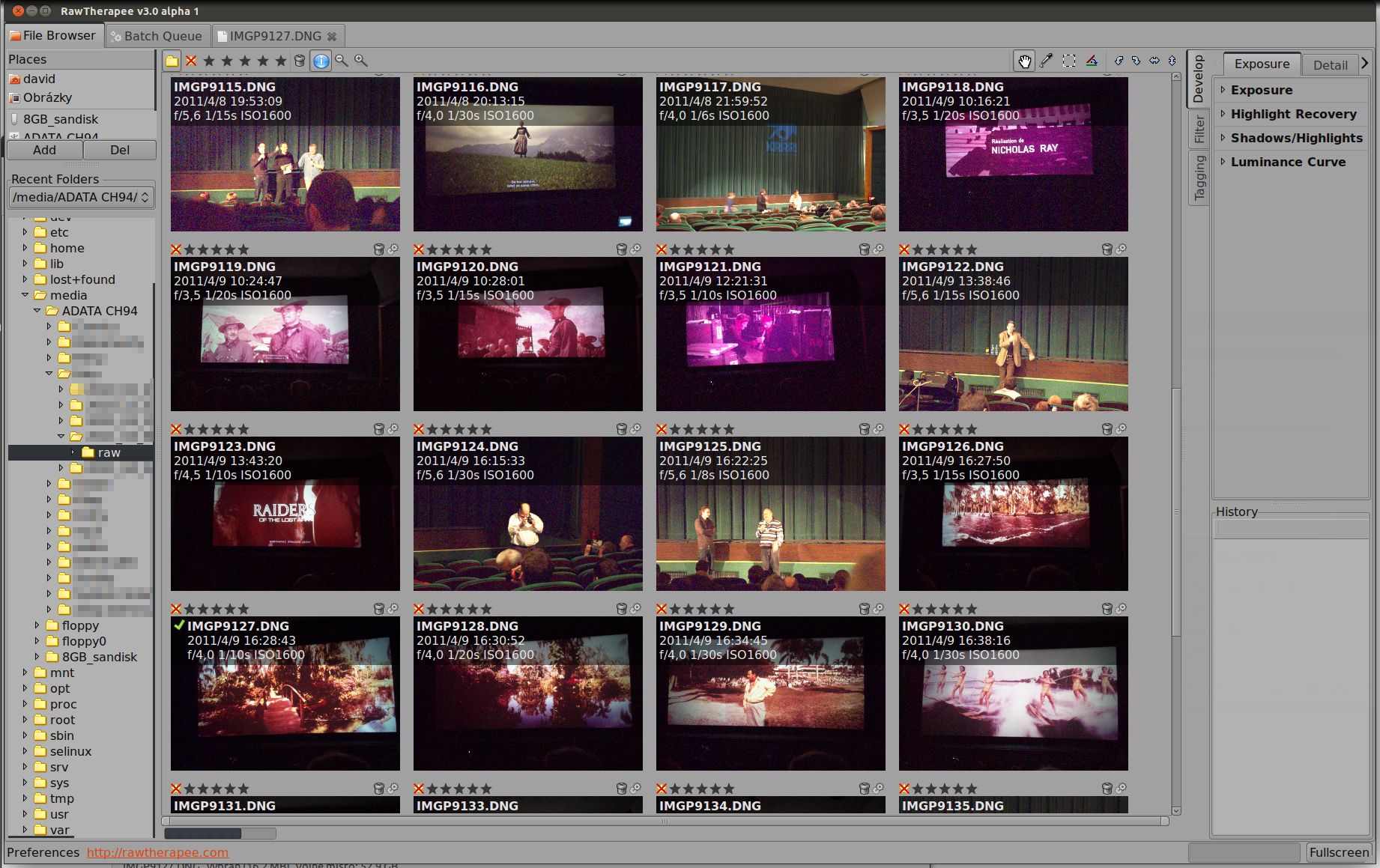Click the red X above IMGP9123.DNG
The image size is (1380, 868).
(176, 429)
